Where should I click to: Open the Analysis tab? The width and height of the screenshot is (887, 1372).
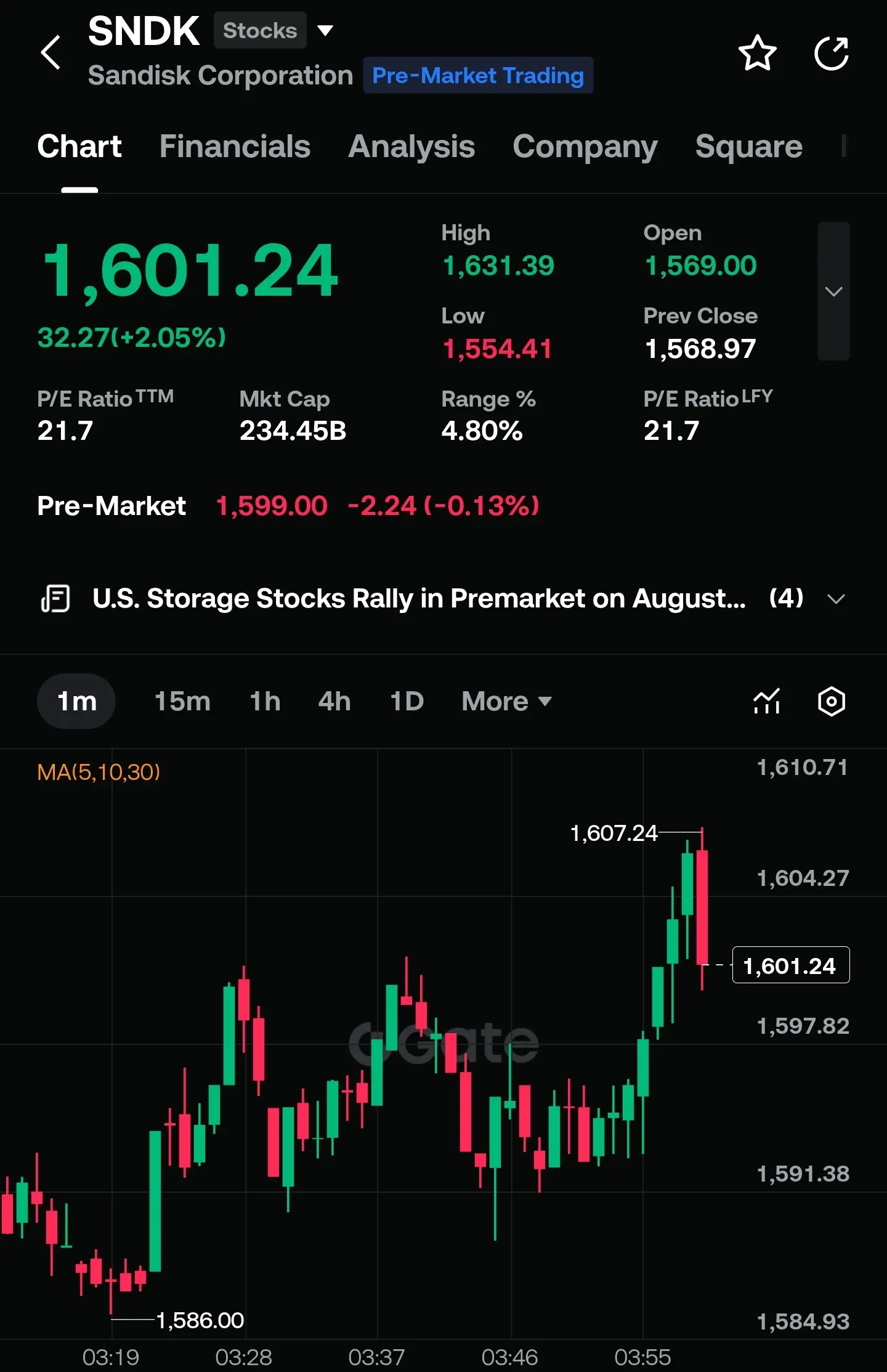click(411, 147)
